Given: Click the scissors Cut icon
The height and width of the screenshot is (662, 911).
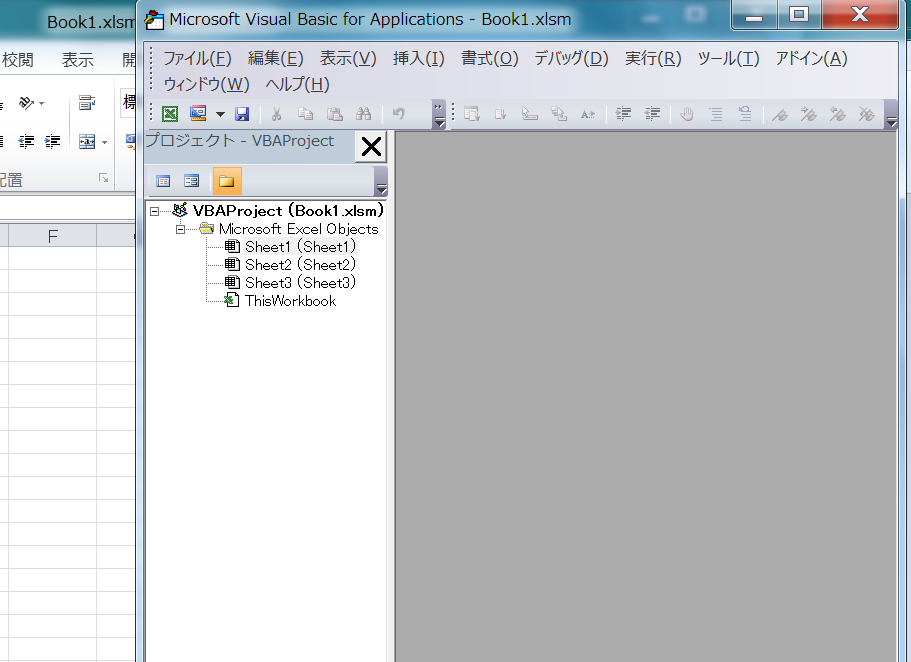Looking at the screenshot, I should pos(277,114).
